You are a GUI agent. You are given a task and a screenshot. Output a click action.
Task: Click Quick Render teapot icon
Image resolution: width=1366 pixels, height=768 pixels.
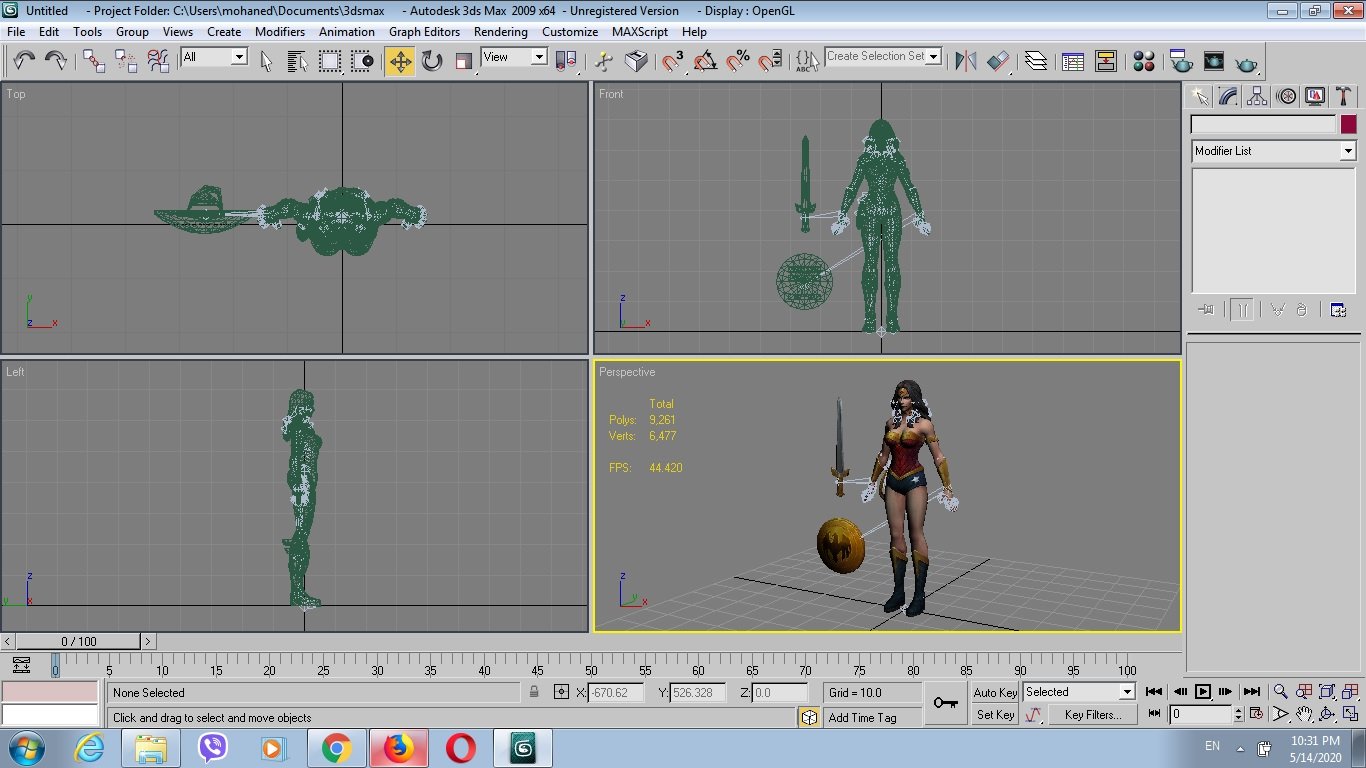pos(1245,62)
